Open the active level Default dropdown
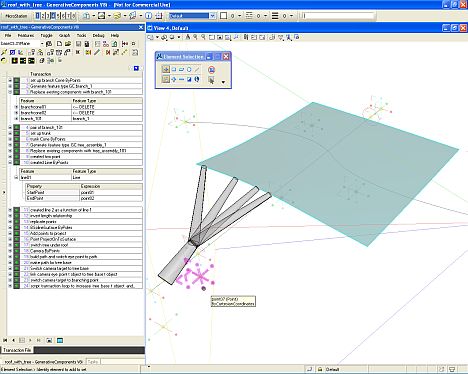This screenshot has width=468, height=374. 212,16
